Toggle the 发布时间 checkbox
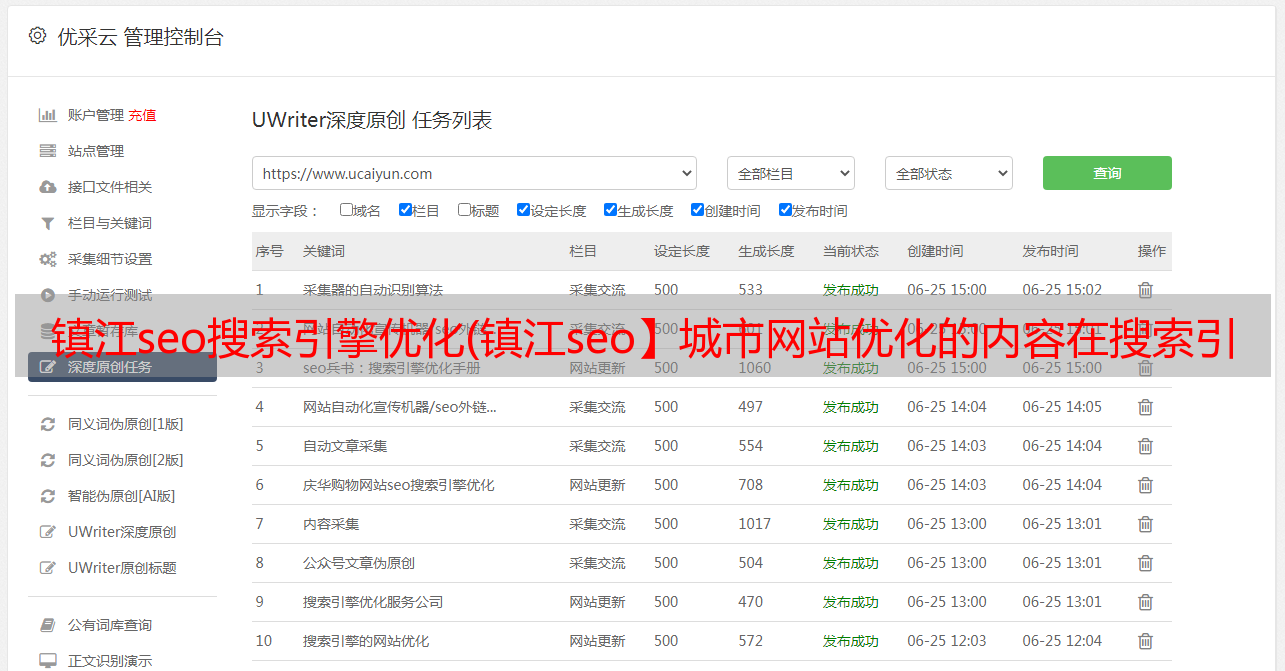Image resolution: width=1285 pixels, height=671 pixels. (785, 210)
